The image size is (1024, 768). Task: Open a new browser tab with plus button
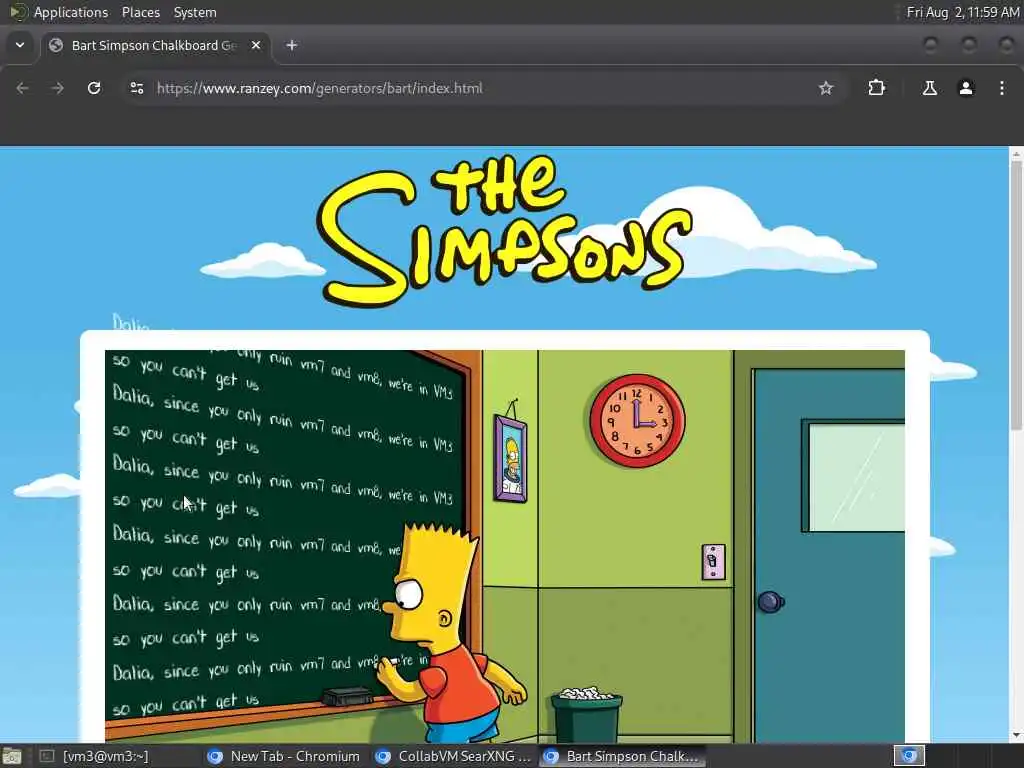tap(292, 45)
